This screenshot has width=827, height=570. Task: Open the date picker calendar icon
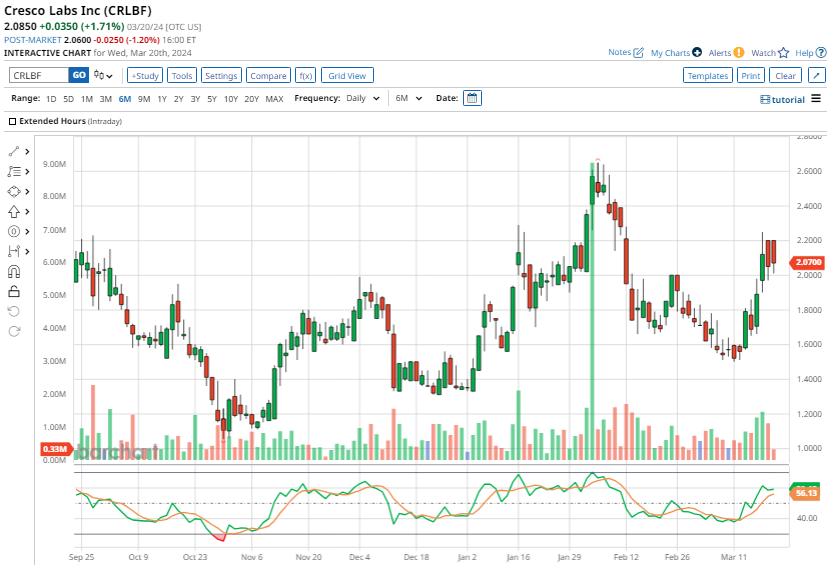pyautogui.click(x=472, y=98)
